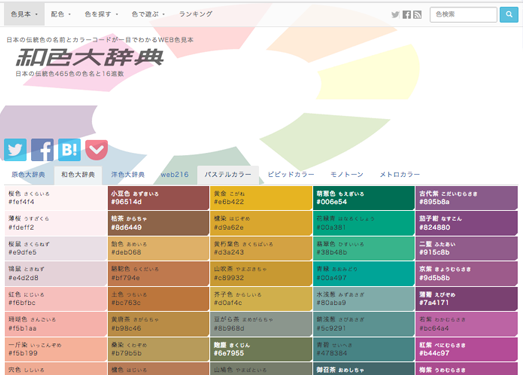The image size is (523, 375).
Task: Select the #478384 swatch
Action: (x=364, y=349)
